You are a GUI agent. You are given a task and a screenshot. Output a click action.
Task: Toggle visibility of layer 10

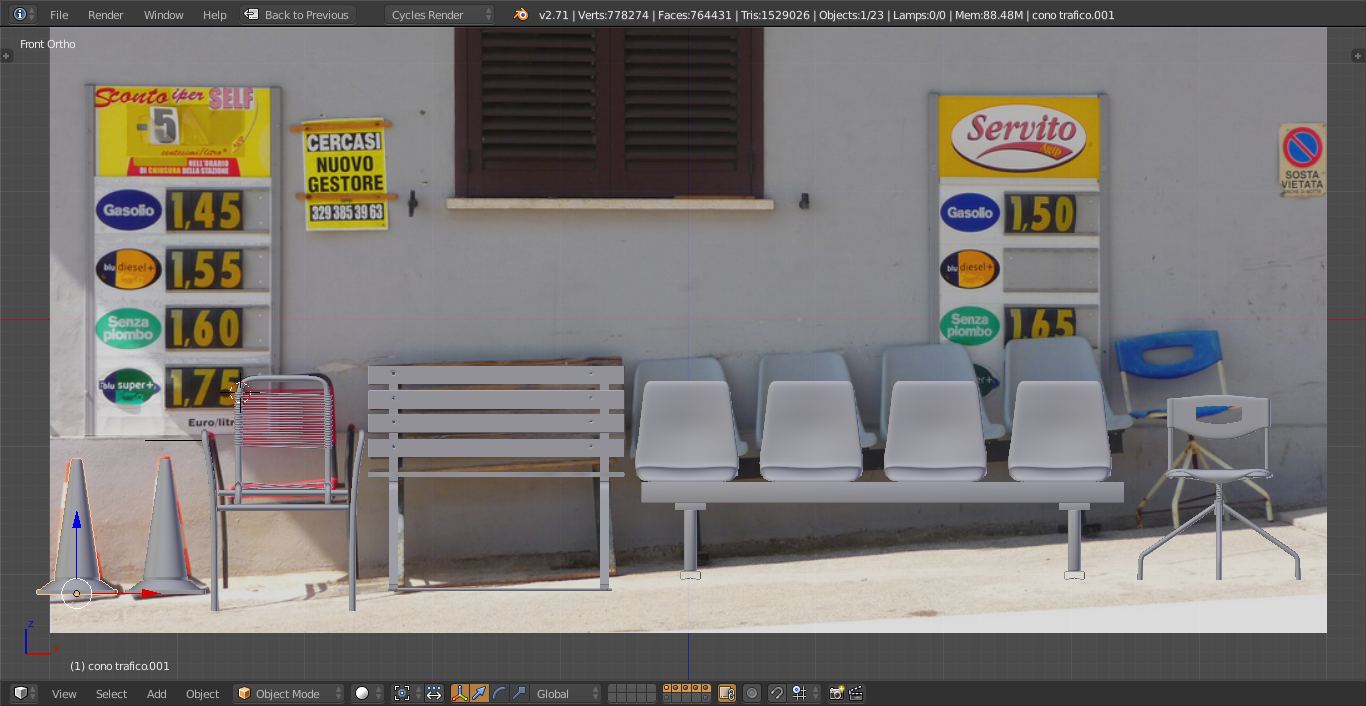(x=706, y=688)
